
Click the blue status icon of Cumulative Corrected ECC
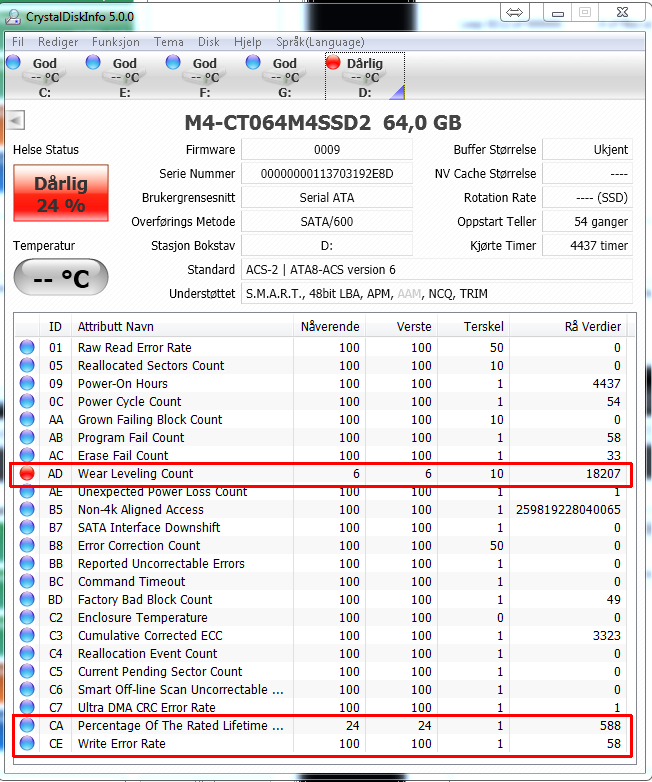pos(27,635)
